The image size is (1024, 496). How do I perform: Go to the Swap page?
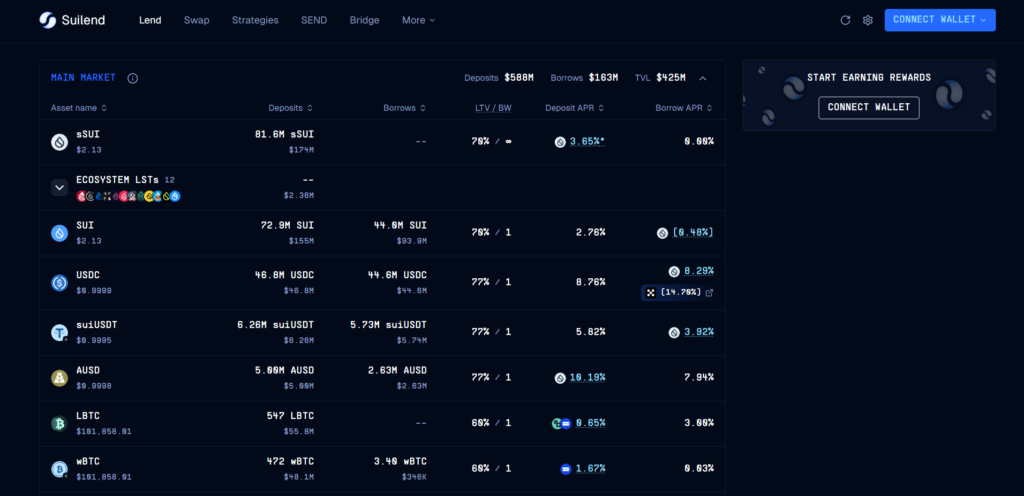(x=197, y=20)
